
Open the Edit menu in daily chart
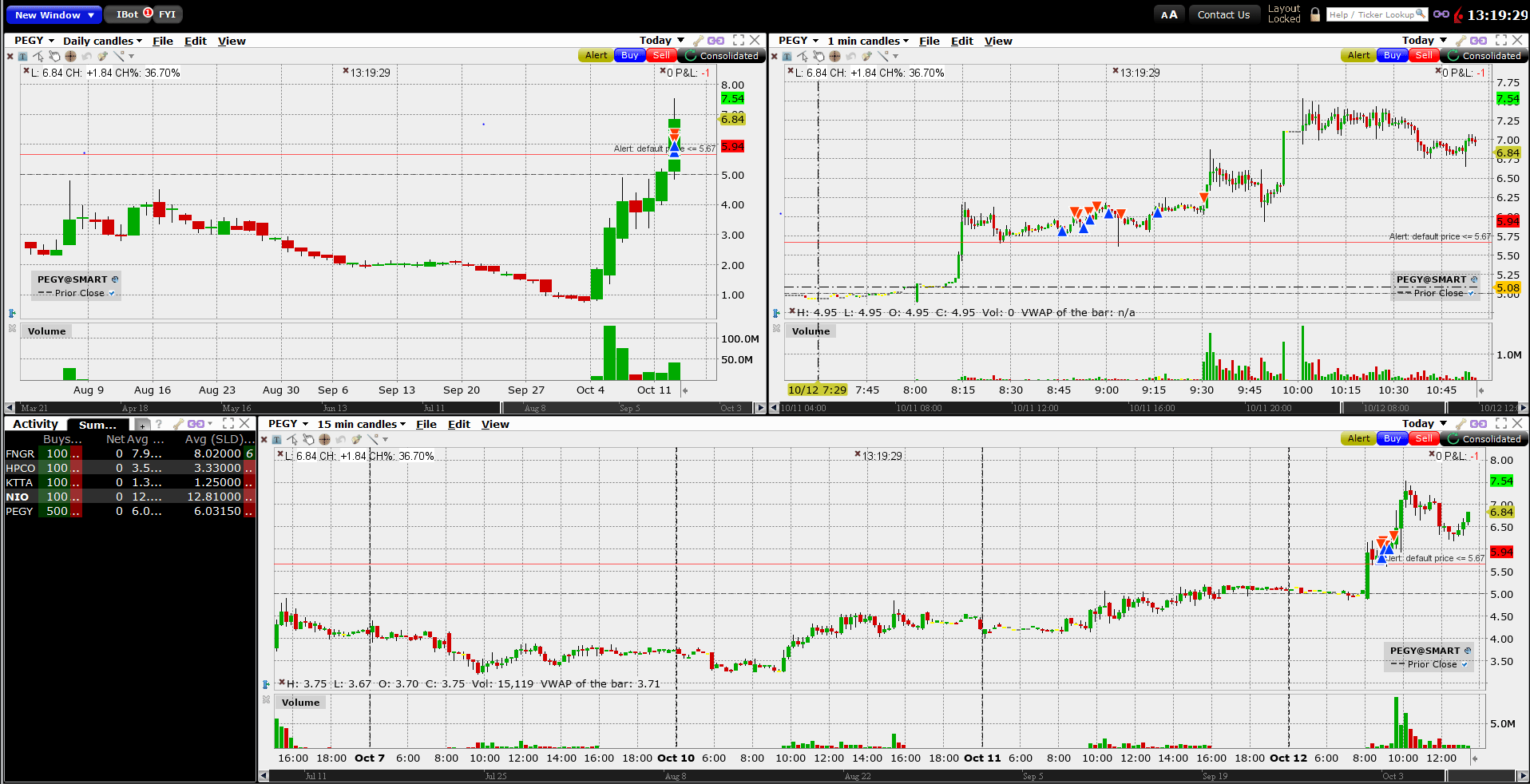[196, 41]
